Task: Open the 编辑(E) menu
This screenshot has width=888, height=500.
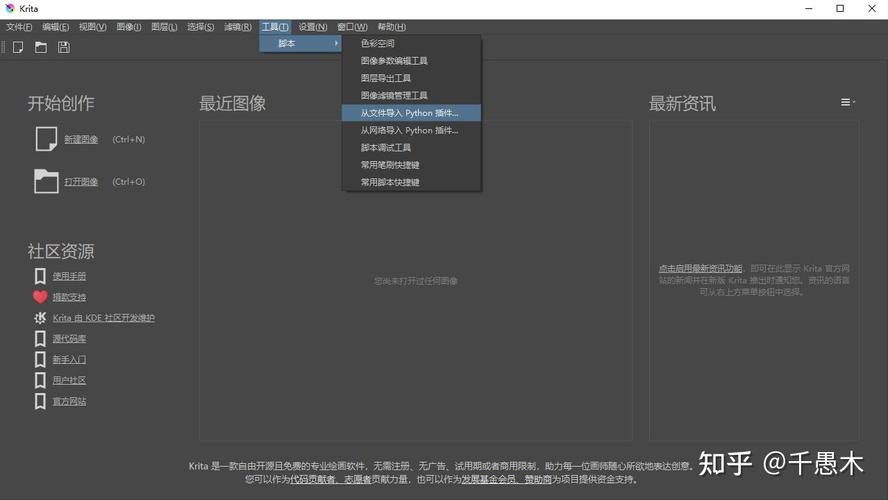Action: (56, 27)
